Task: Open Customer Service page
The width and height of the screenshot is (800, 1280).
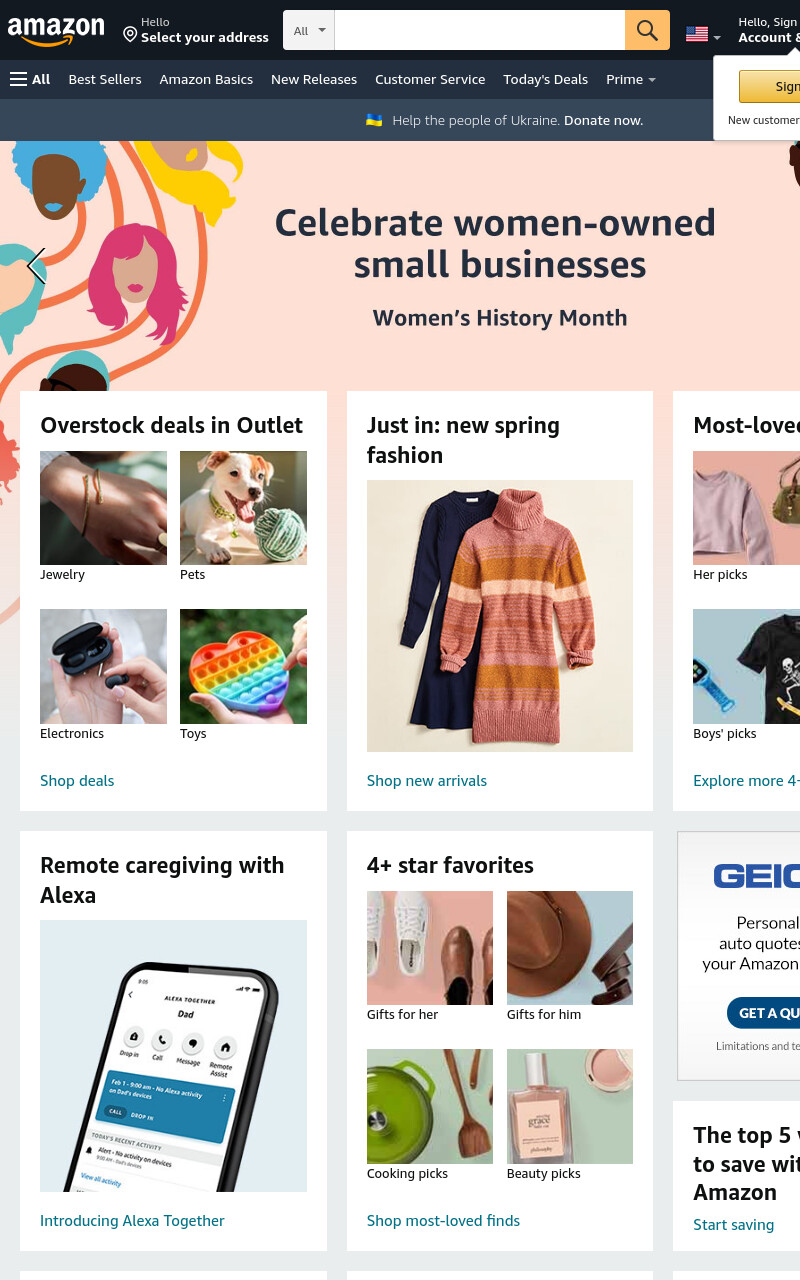Action: (430, 79)
